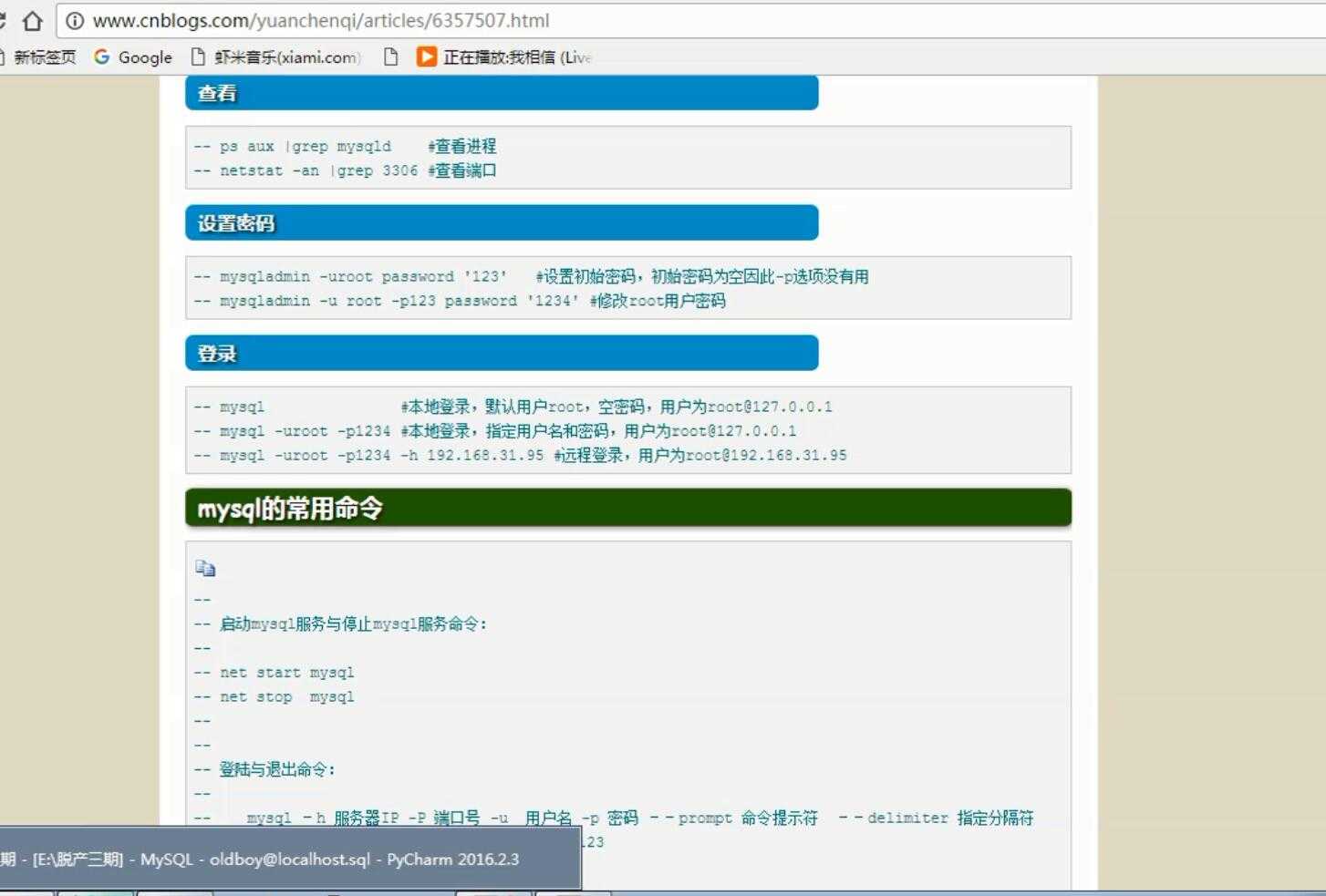
Task: Select the 查看 section heading
Action: pos(502,93)
